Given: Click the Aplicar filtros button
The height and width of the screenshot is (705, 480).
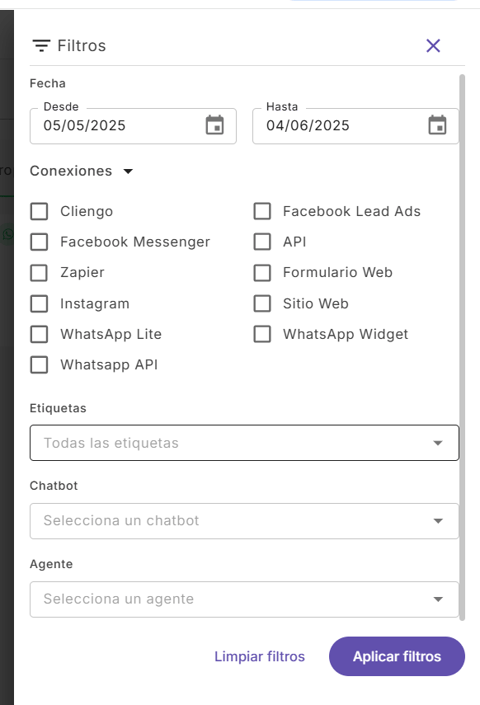Looking at the screenshot, I should click(x=397, y=656).
